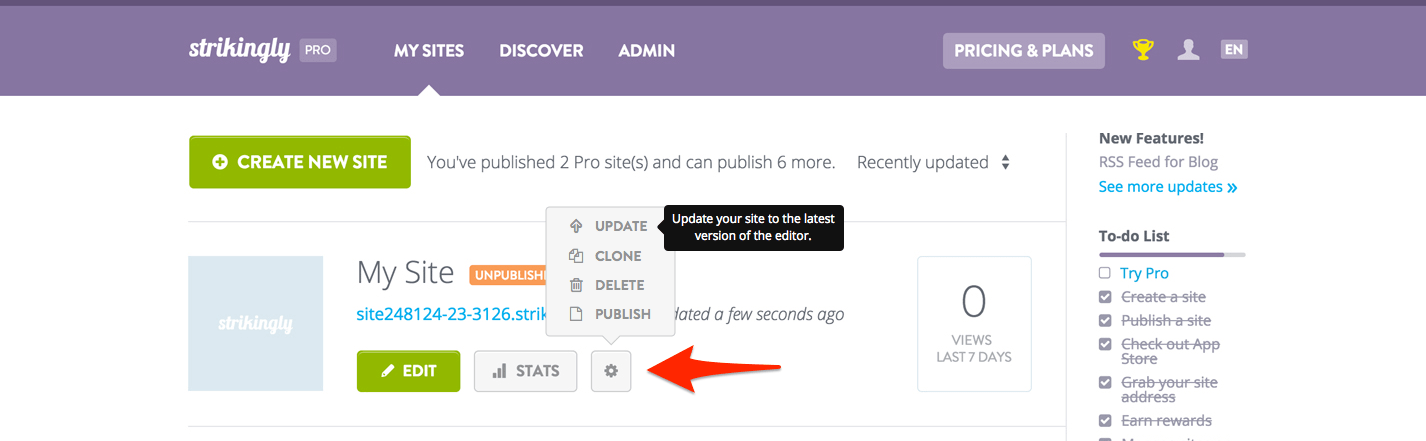The image size is (1426, 441).
Task: Click the Pricing & Plans button
Action: [x=1023, y=50]
